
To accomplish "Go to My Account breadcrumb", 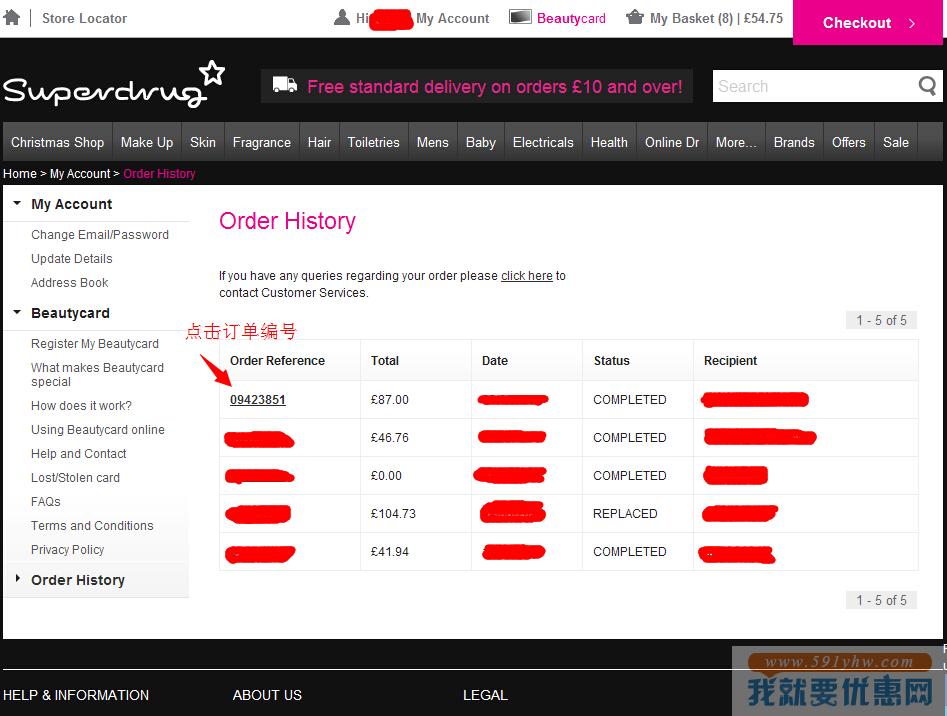I will pos(80,174).
